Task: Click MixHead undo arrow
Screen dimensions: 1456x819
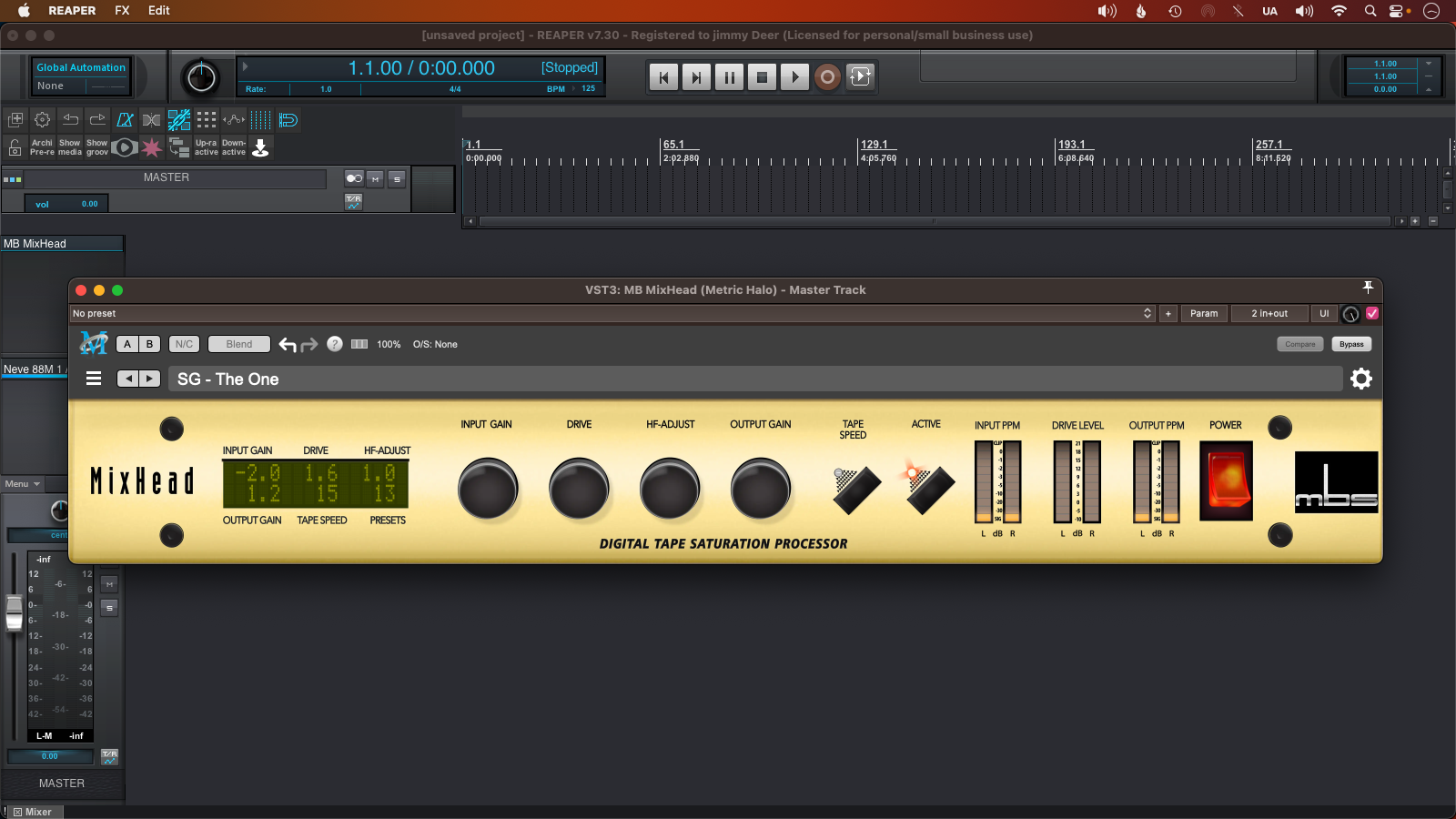Action: (288, 344)
